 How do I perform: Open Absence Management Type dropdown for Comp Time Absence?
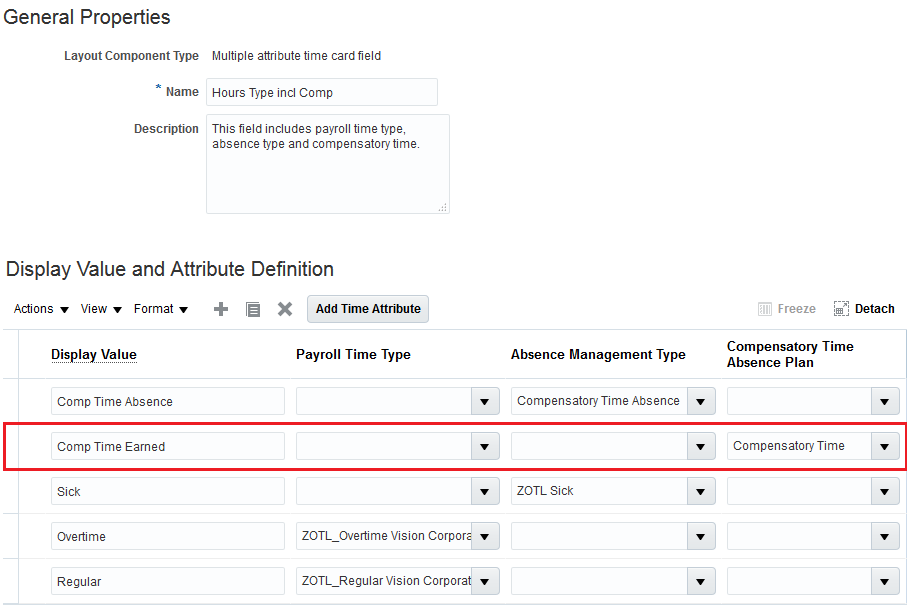tap(701, 402)
